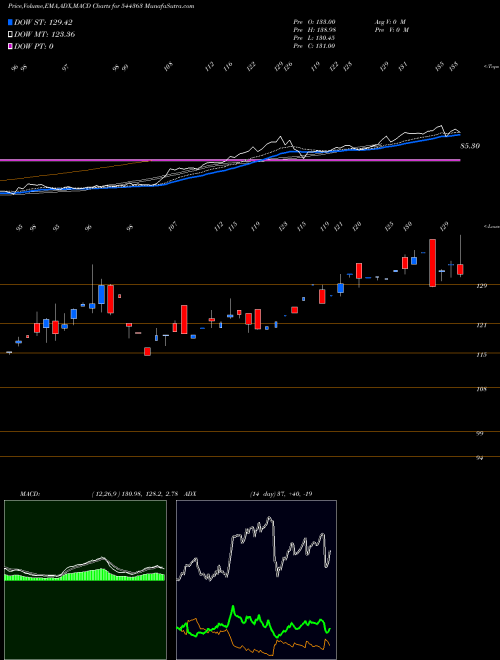Click the 'Pre C: 131.09' value
The image size is (500, 660).
(314, 46)
